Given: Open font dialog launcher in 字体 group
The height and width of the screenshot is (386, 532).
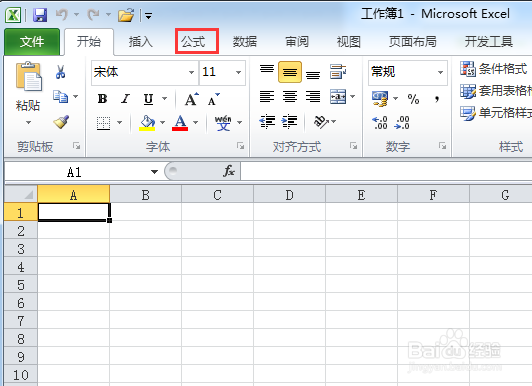Looking at the screenshot, I should click(x=241, y=146).
